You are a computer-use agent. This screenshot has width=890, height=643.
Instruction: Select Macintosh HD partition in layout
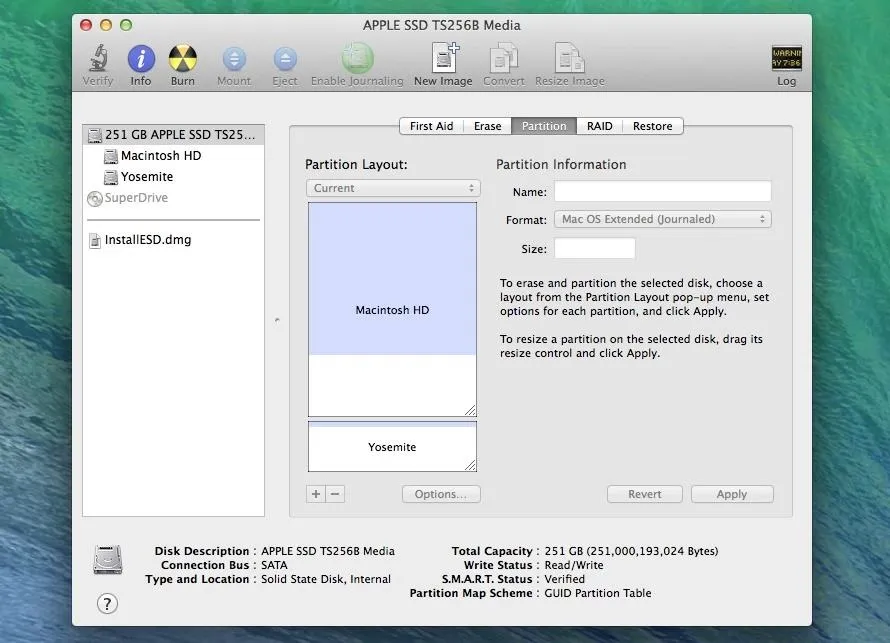392,309
